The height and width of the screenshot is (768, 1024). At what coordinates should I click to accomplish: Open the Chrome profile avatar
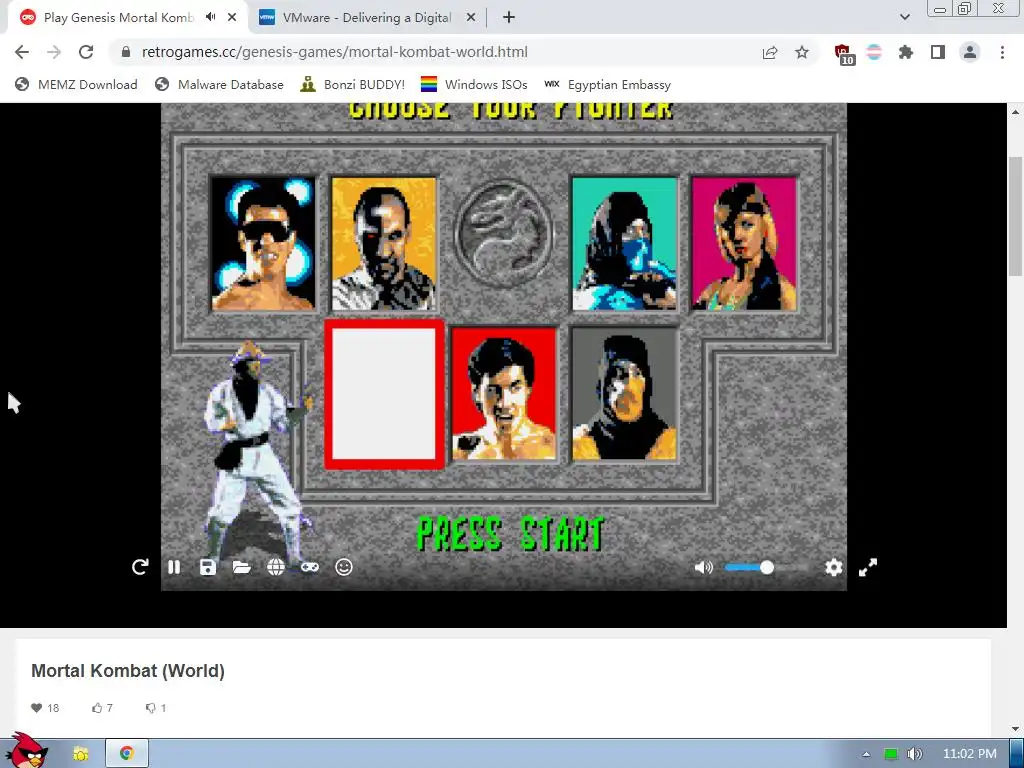pos(970,52)
